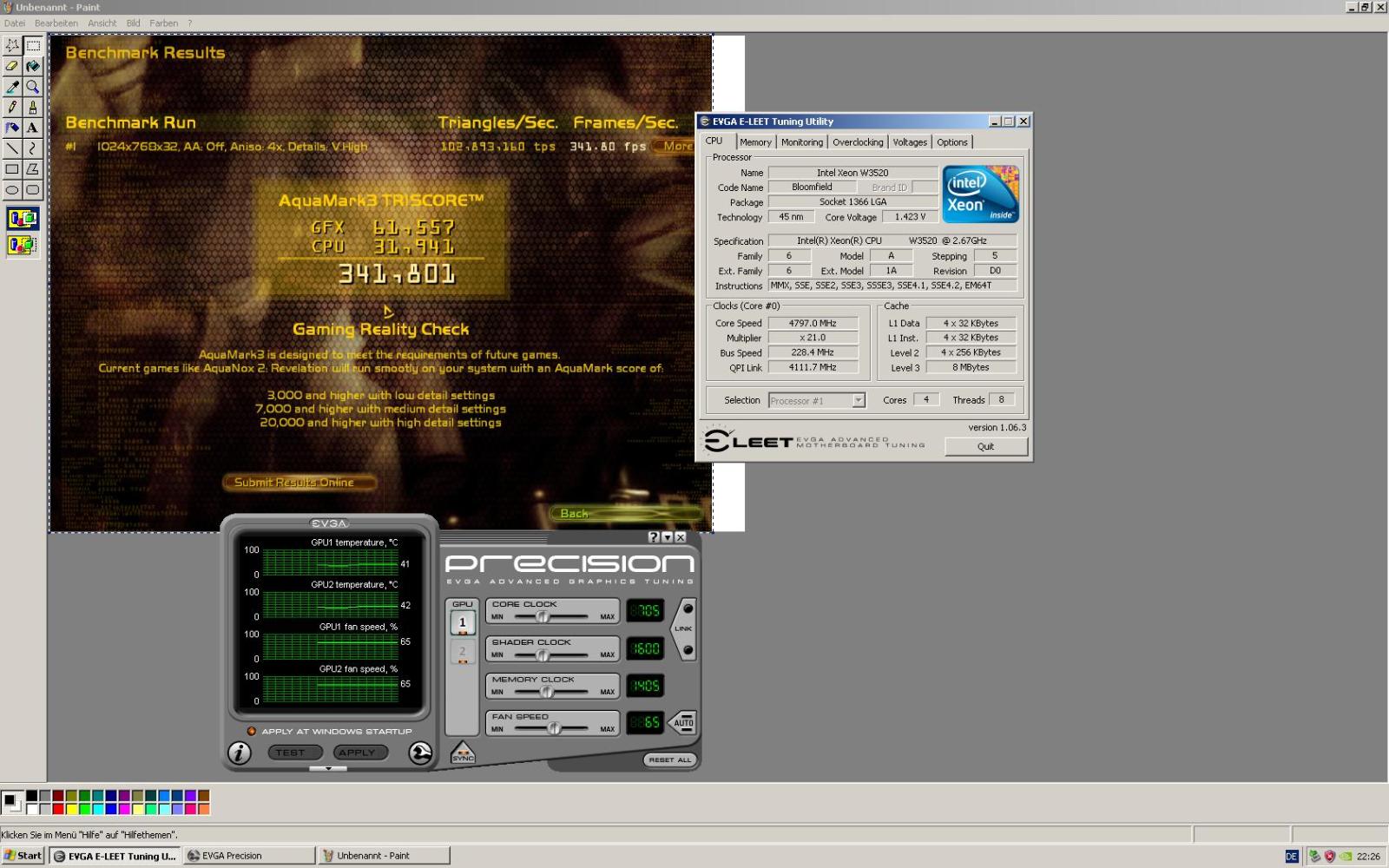Open the info button in EVGA Precision

[x=240, y=753]
